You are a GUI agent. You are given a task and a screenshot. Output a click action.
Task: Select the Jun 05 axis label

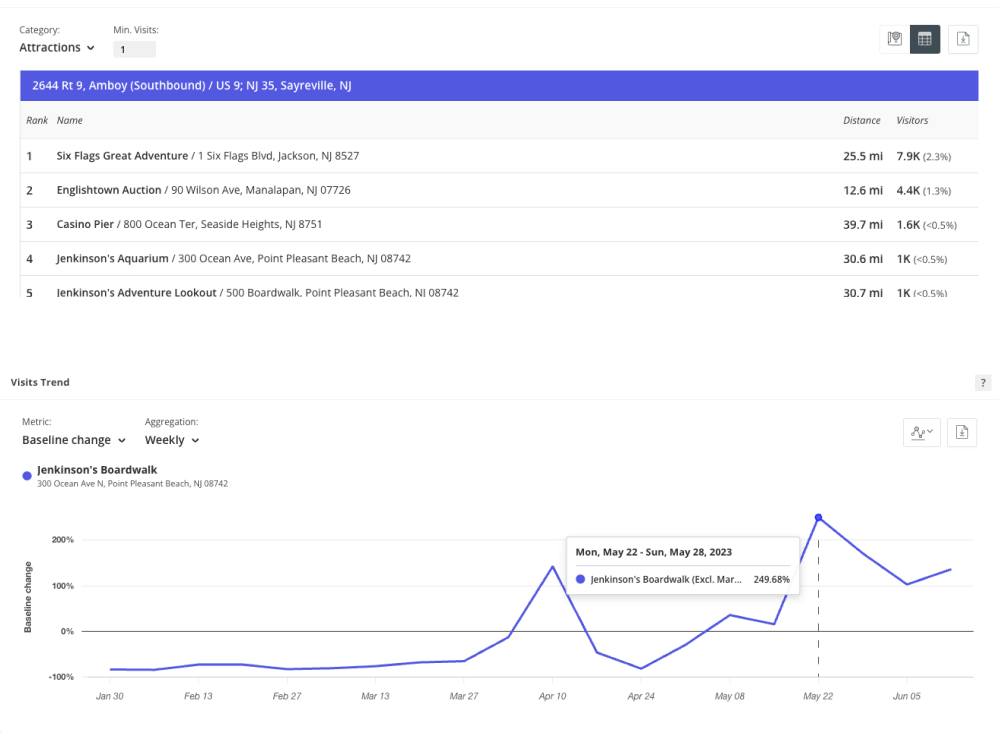tap(907, 696)
